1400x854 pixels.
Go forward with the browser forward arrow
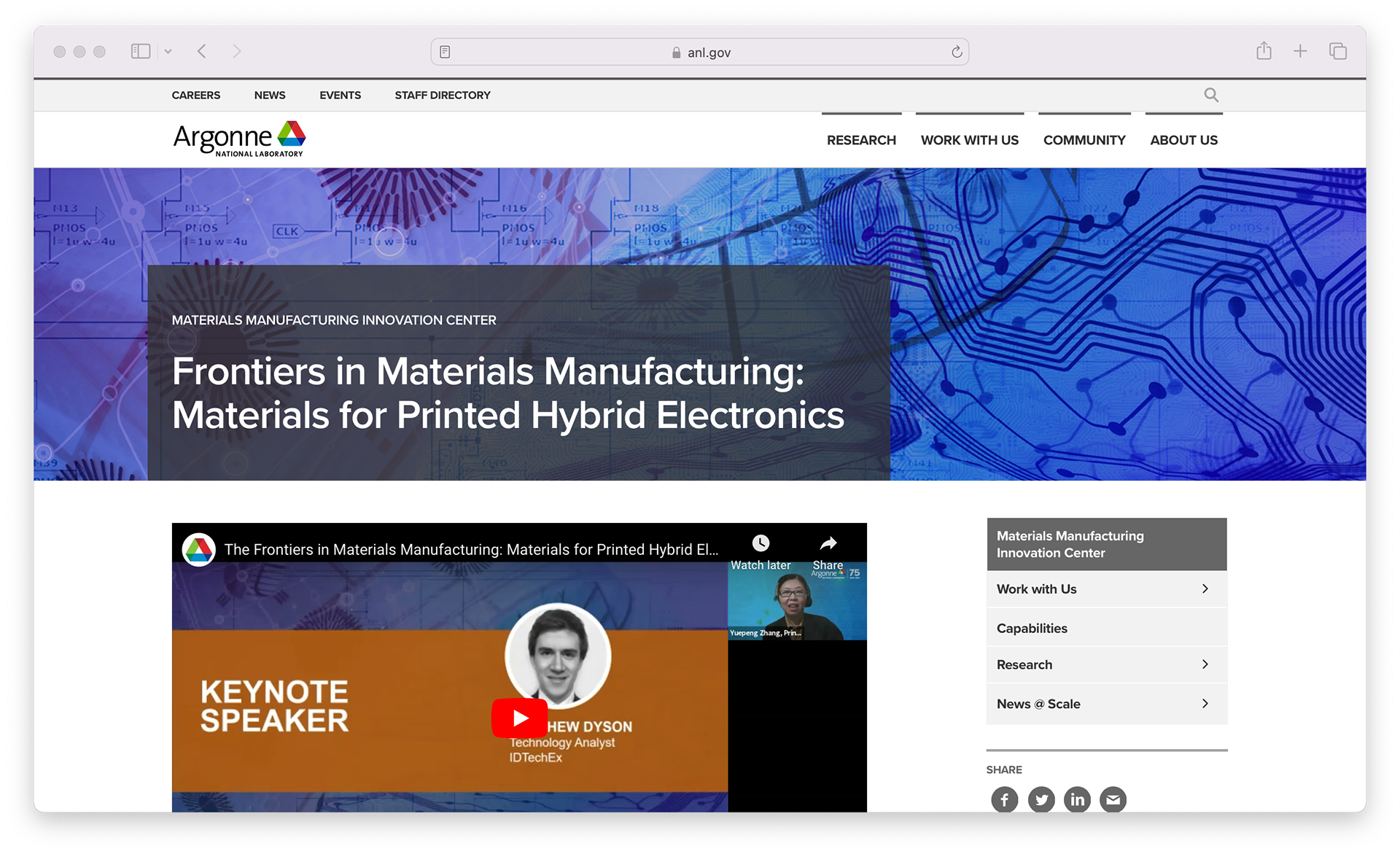click(236, 51)
